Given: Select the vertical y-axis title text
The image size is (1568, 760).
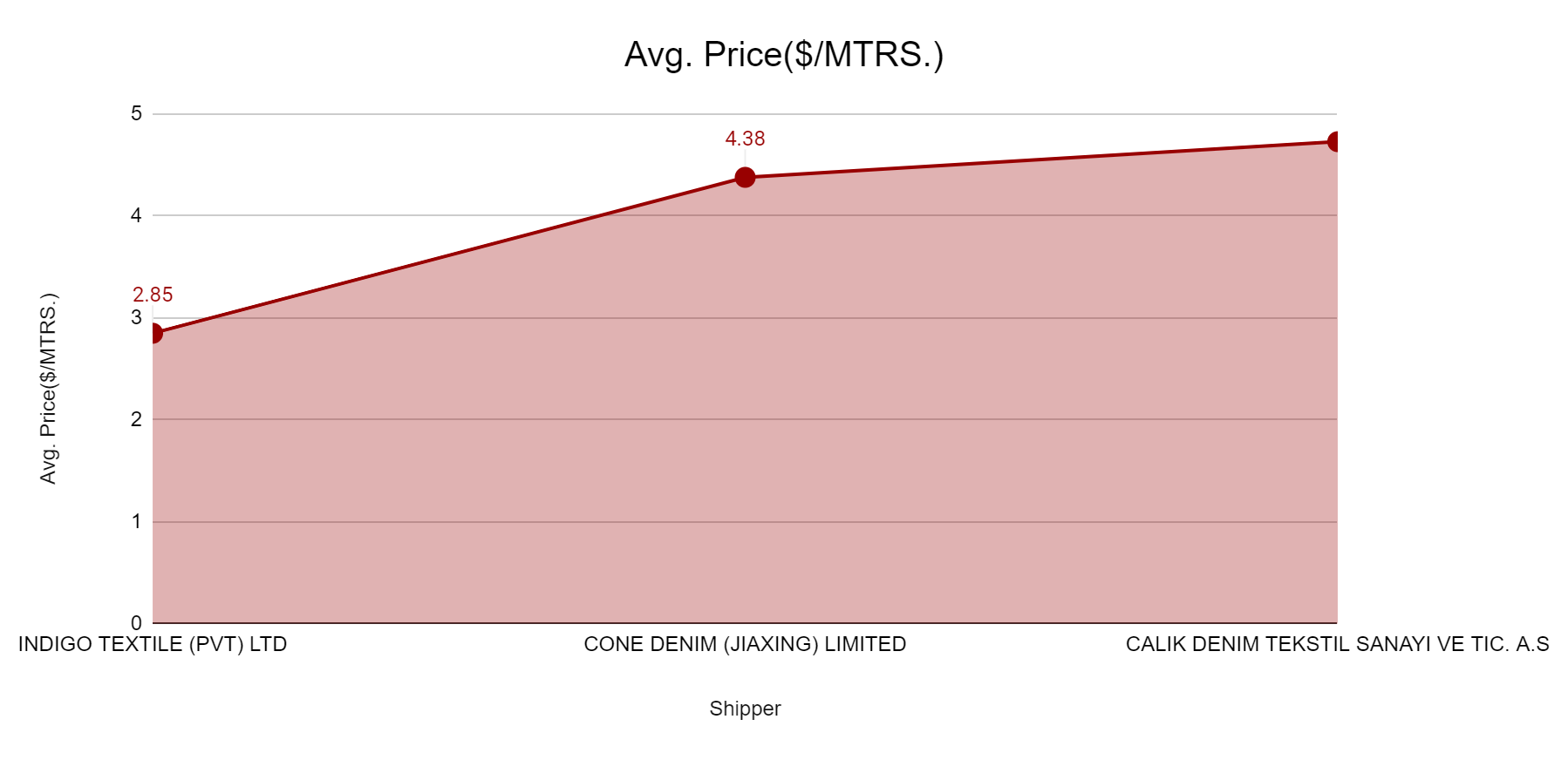Looking at the screenshot, I should pos(48,389).
